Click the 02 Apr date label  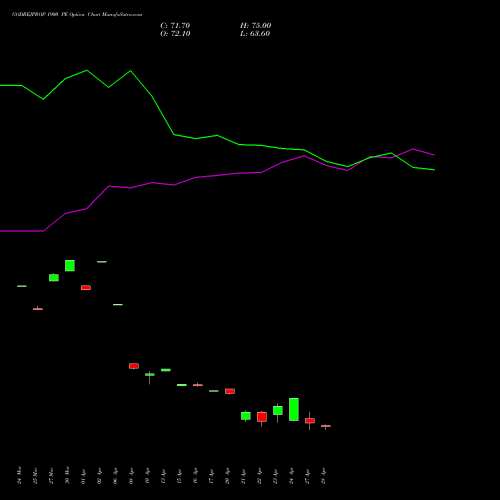(99, 476)
